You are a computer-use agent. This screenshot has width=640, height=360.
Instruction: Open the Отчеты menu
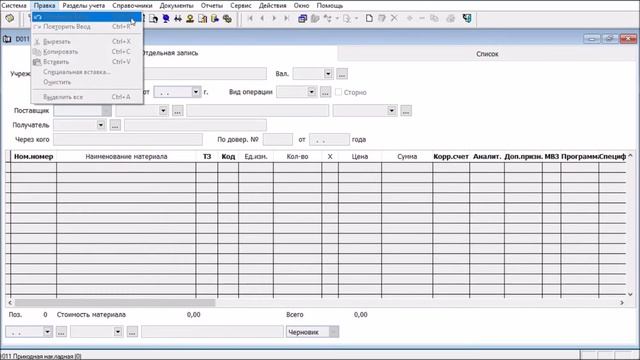click(x=212, y=6)
